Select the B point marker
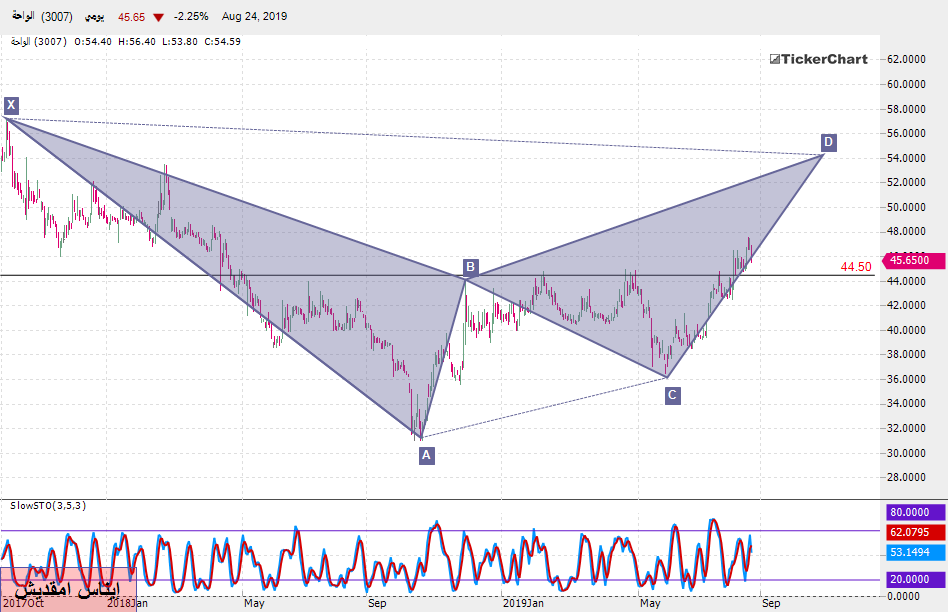Viewport: 948px width, 612px height. click(x=470, y=267)
